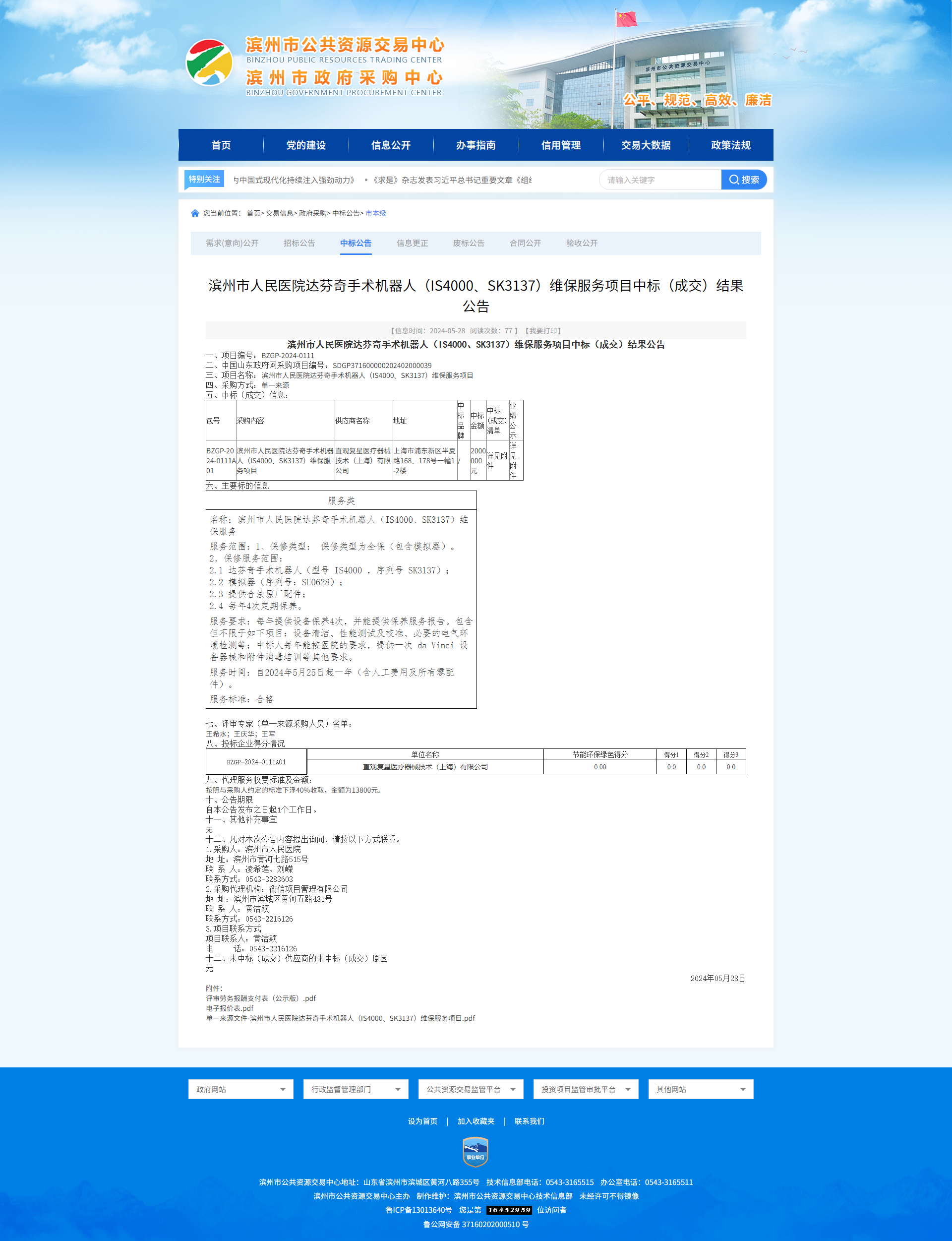Image resolution: width=952 pixels, height=1241 pixels.
Task: Click breadcrumb link 中标公告
Action: [346, 213]
